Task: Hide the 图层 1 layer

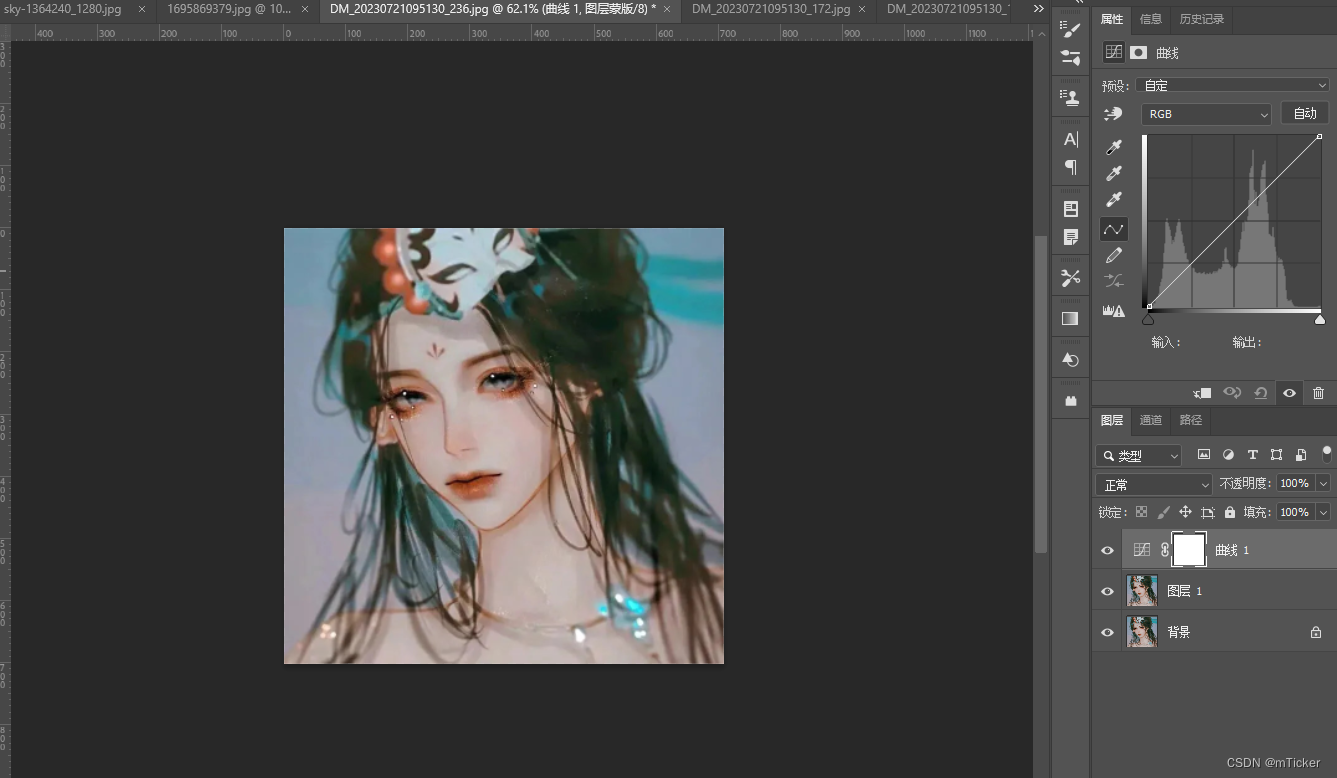Action: (1107, 591)
